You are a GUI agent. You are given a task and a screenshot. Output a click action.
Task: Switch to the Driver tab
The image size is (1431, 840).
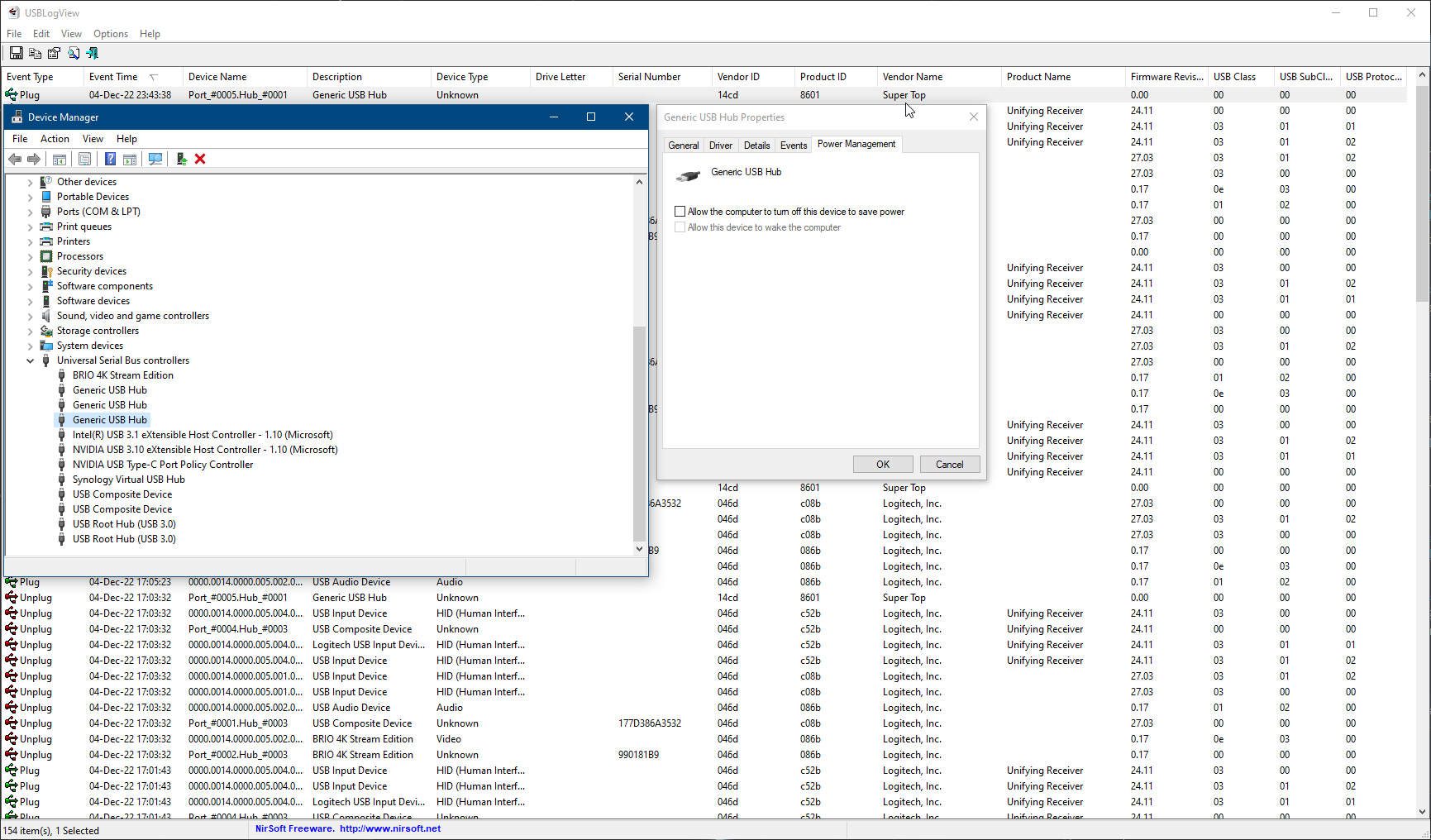tap(720, 146)
